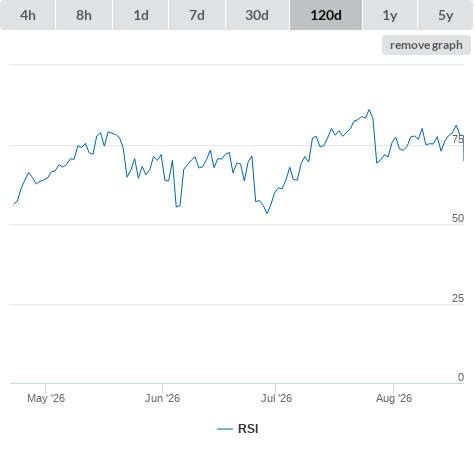Screen dimensions: 474x455
Task: Select the 4h time range tab
Action: point(28,15)
